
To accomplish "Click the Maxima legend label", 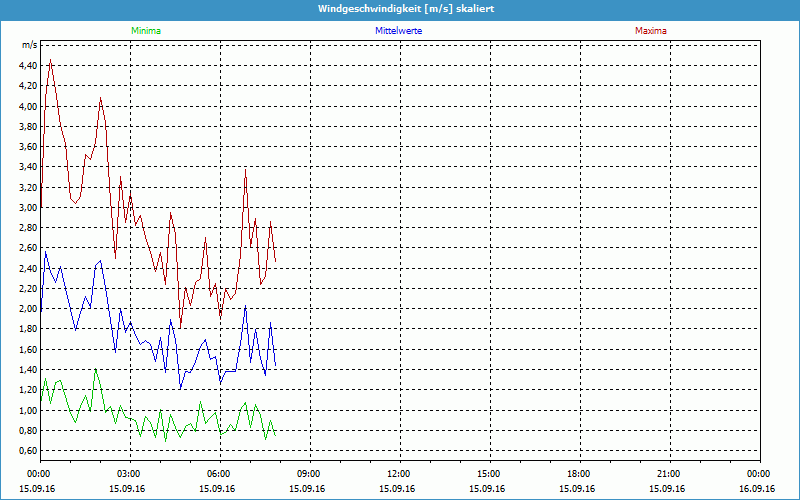I will (651, 31).
